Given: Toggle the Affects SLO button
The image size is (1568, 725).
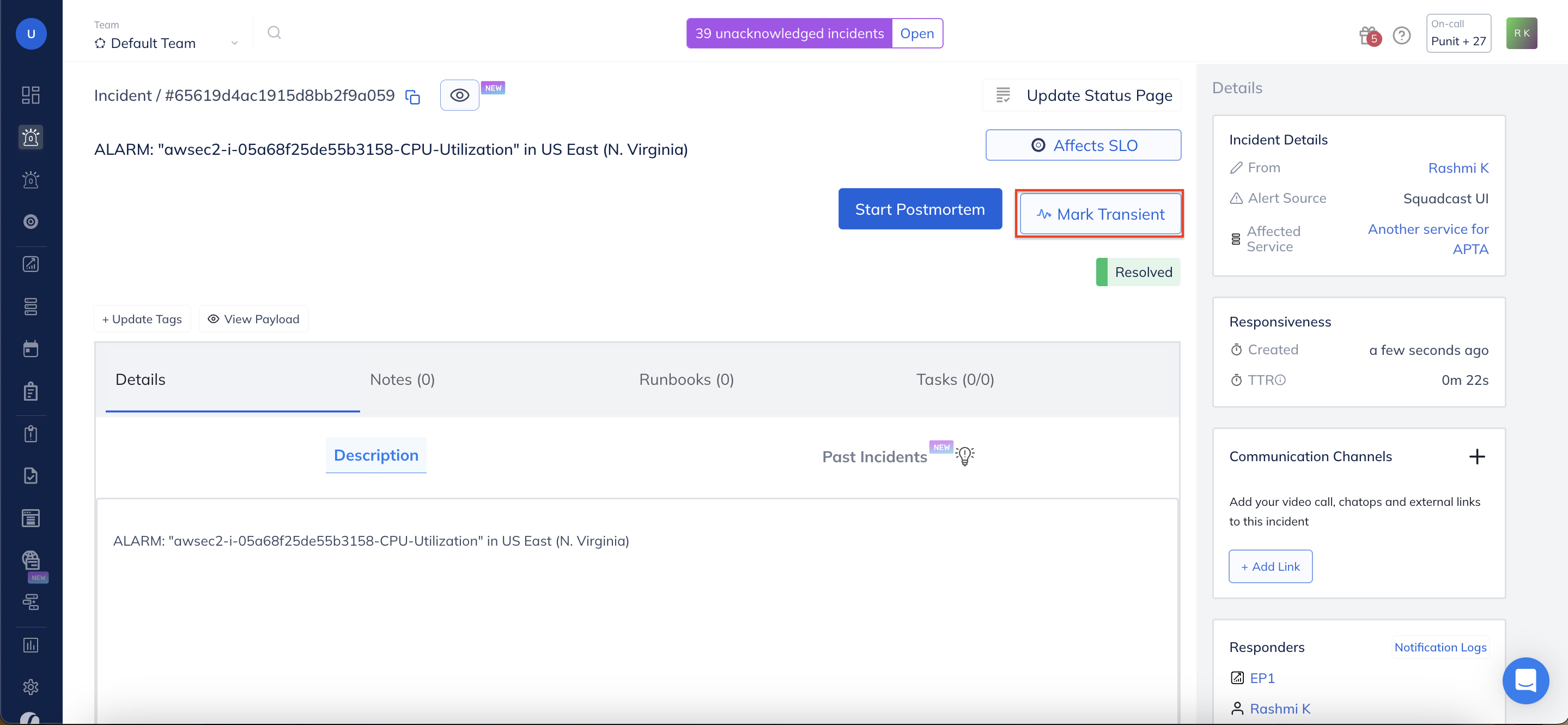Looking at the screenshot, I should (x=1083, y=145).
